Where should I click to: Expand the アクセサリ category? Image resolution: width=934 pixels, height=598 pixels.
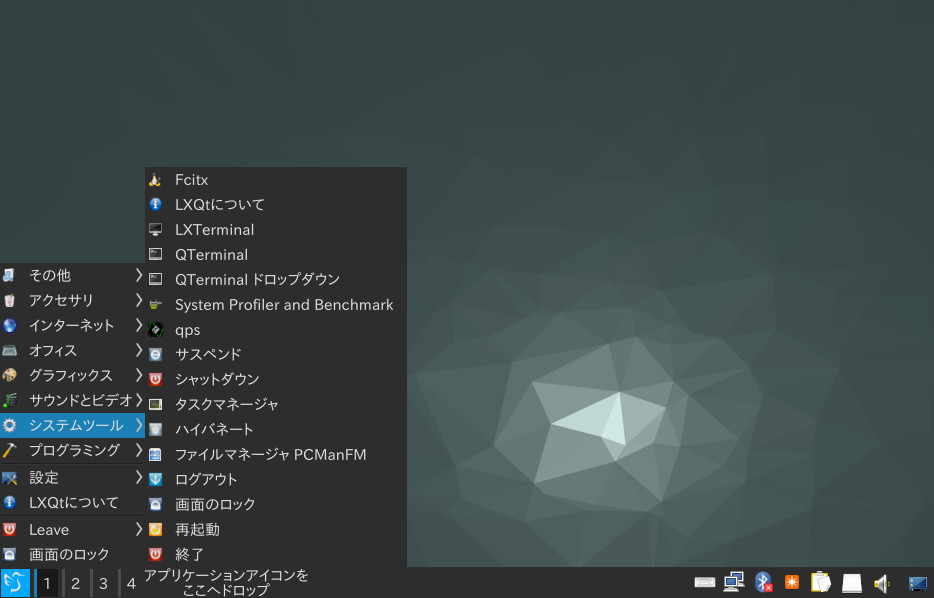click(72, 300)
